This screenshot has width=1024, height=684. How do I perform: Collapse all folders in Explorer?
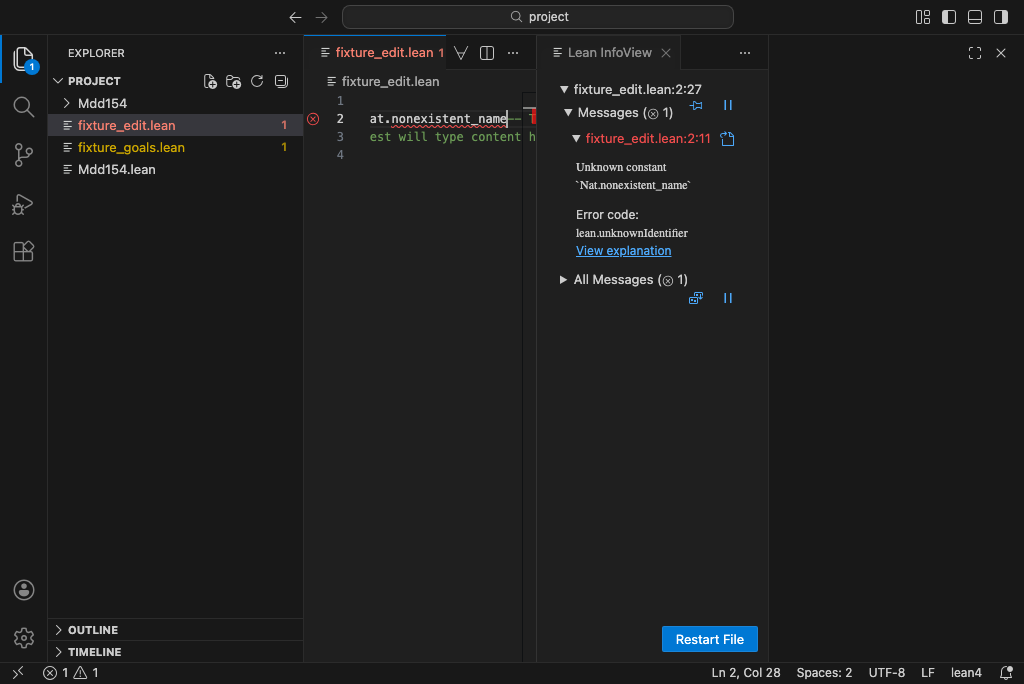281,81
